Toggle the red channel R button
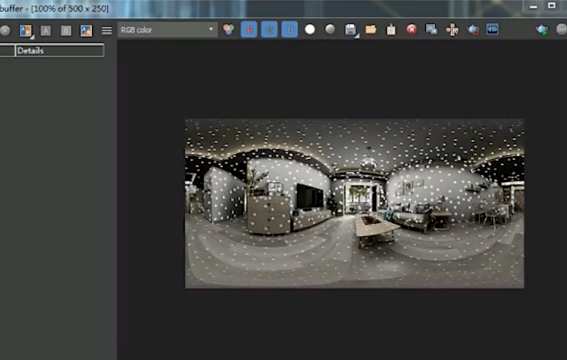 coord(249,30)
